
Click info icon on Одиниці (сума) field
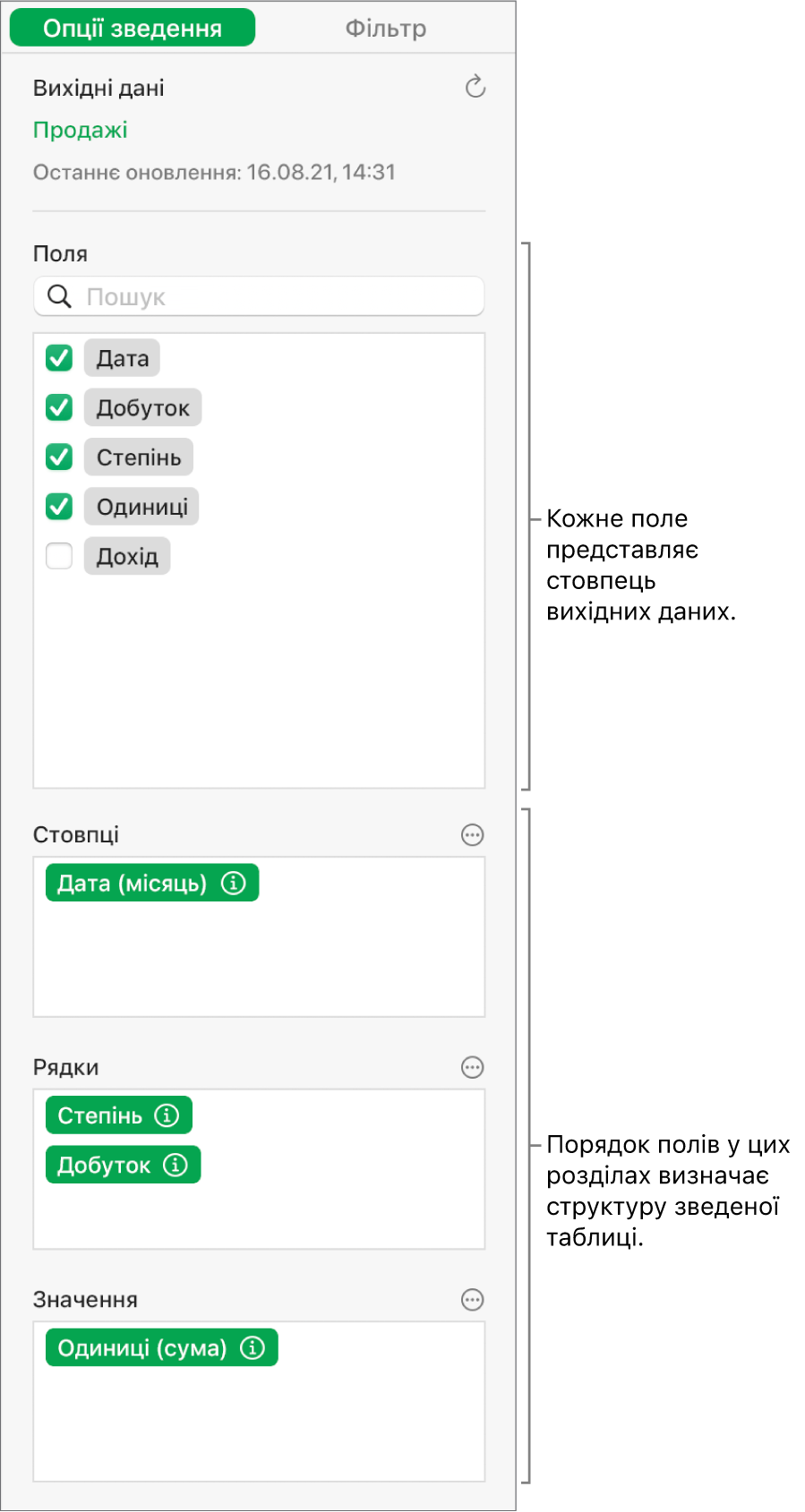(253, 1348)
